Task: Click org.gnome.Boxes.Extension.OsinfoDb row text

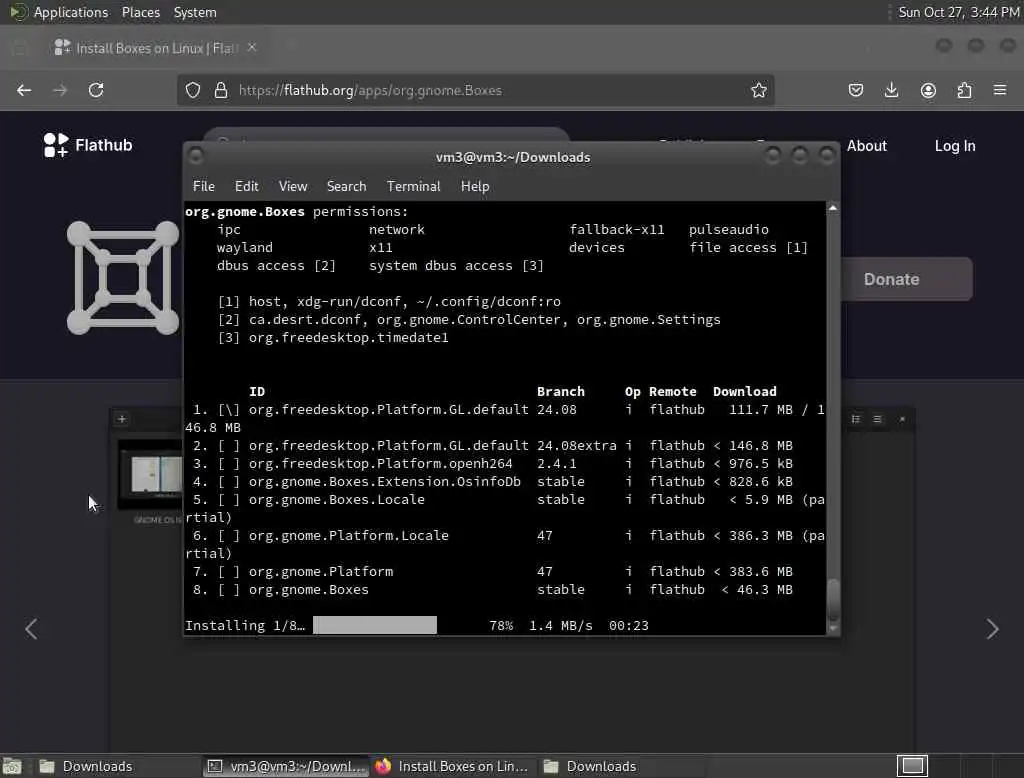Action: [x=385, y=481]
